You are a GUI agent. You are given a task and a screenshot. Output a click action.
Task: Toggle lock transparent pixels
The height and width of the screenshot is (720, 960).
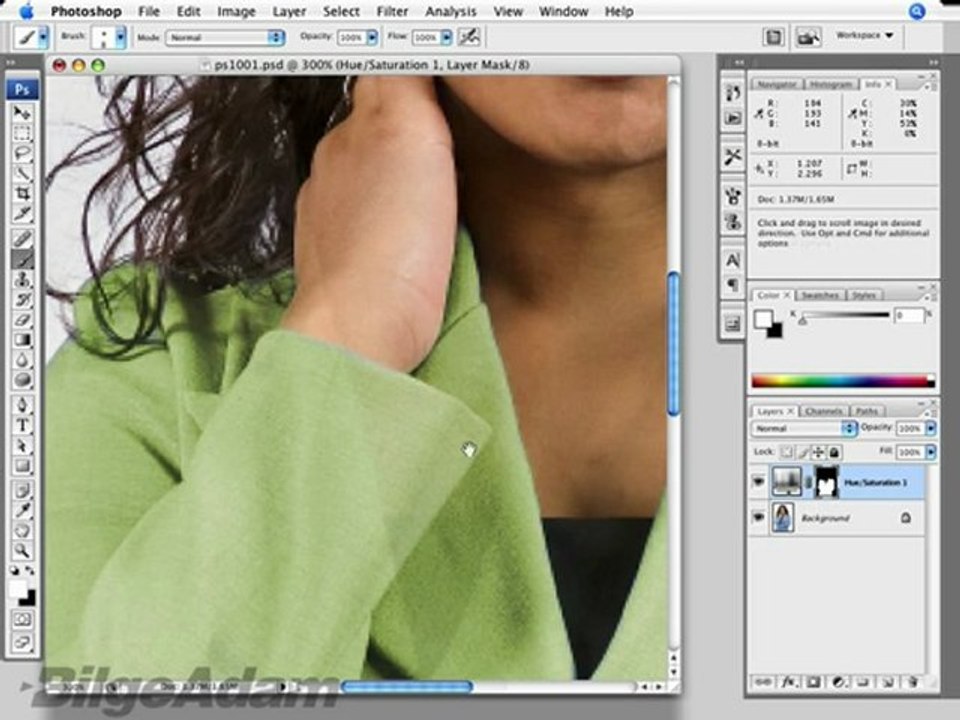(x=787, y=452)
